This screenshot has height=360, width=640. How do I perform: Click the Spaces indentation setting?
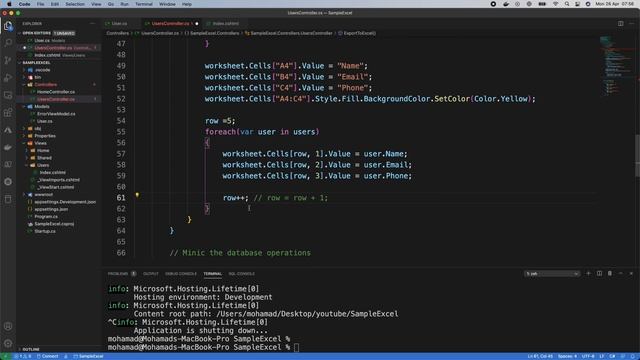tap(567, 356)
